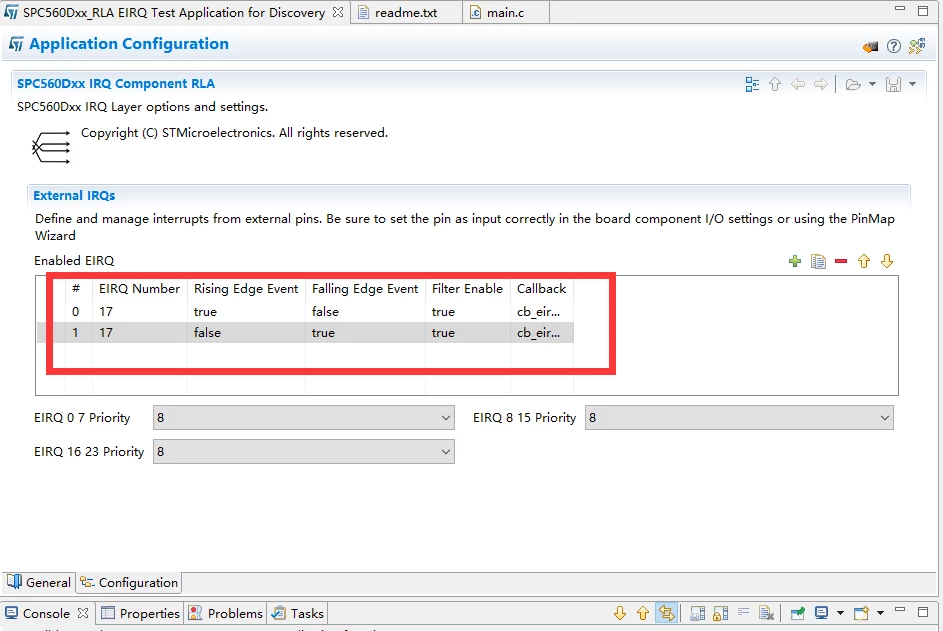Image resolution: width=943 pixels, height=631 pixels.
Task: Open the new console dropdown arrow
Action: coord(880,613)
